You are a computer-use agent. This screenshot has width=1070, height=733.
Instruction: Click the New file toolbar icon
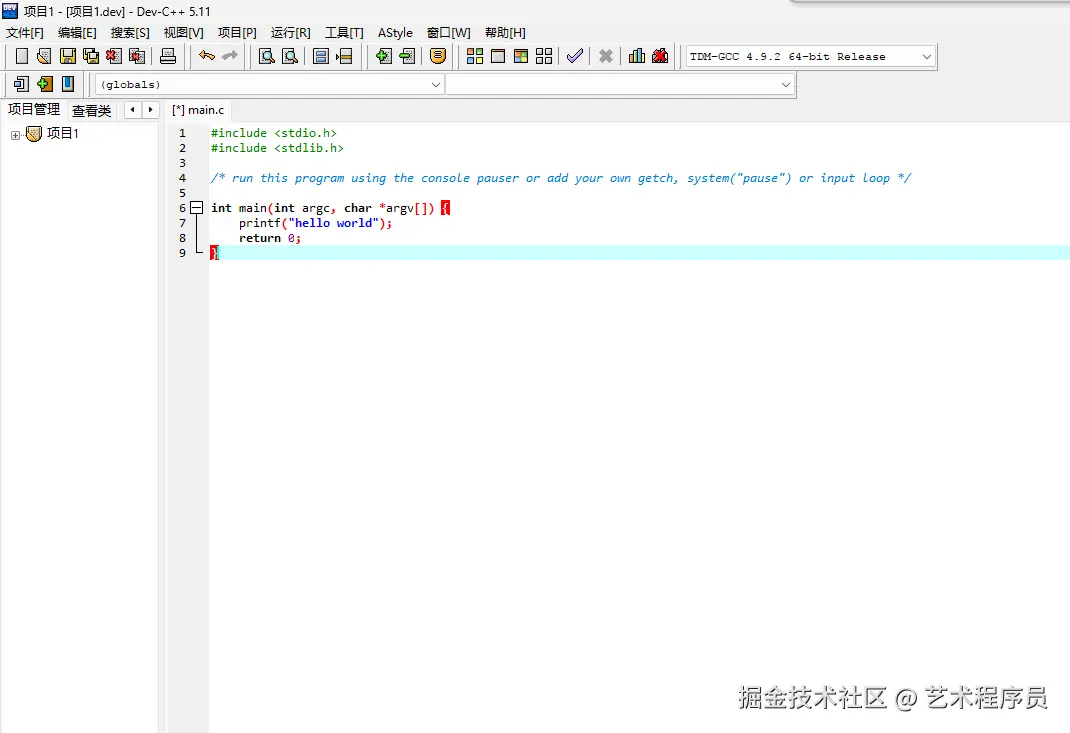(x=21, y=56)
